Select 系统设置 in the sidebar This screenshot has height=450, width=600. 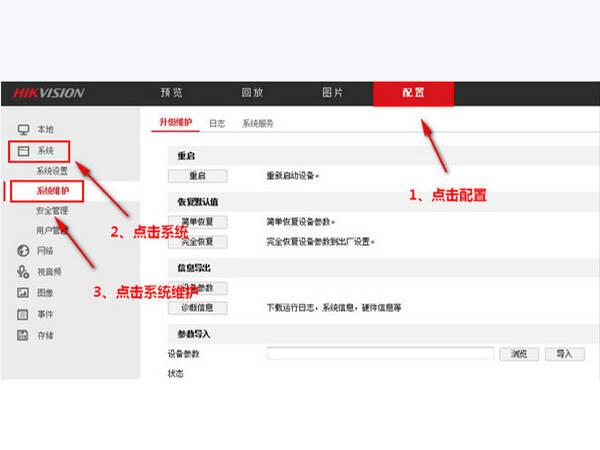[x=52, y=171]
